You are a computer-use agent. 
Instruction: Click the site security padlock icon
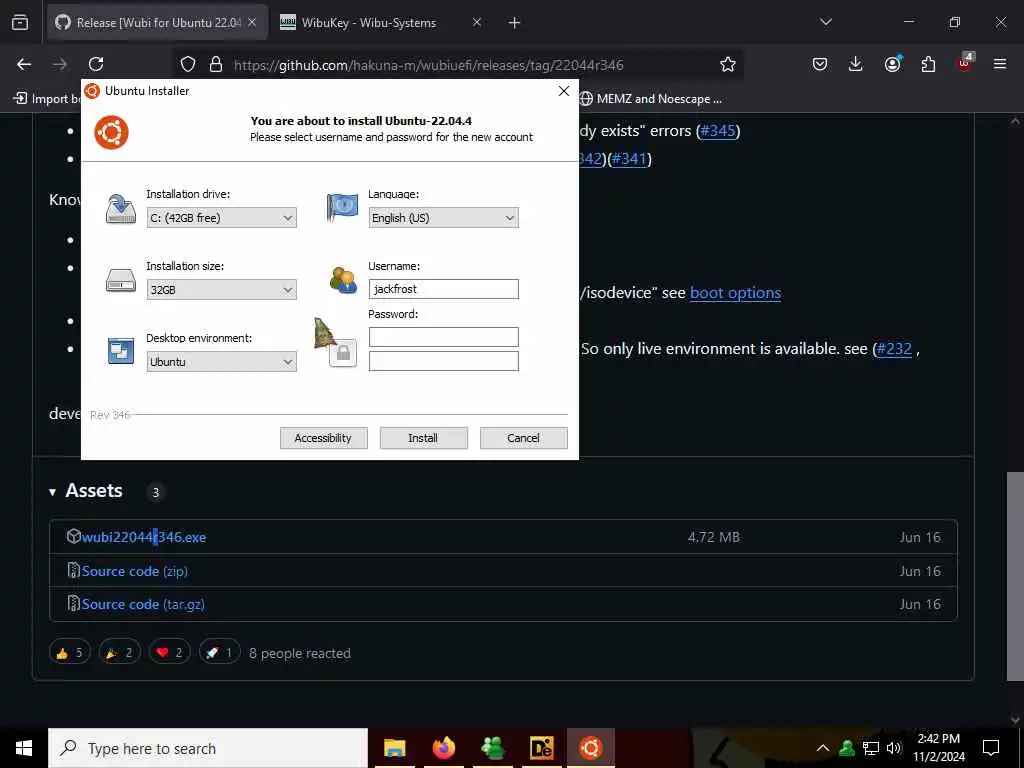216,64
